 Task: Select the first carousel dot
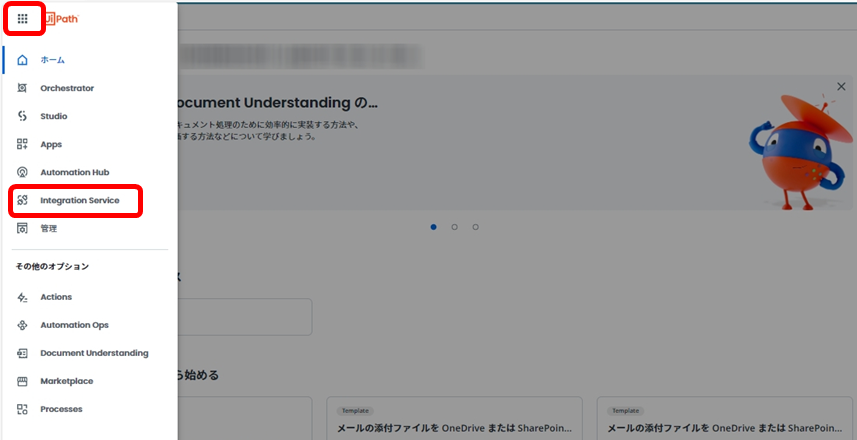(433, 227)
